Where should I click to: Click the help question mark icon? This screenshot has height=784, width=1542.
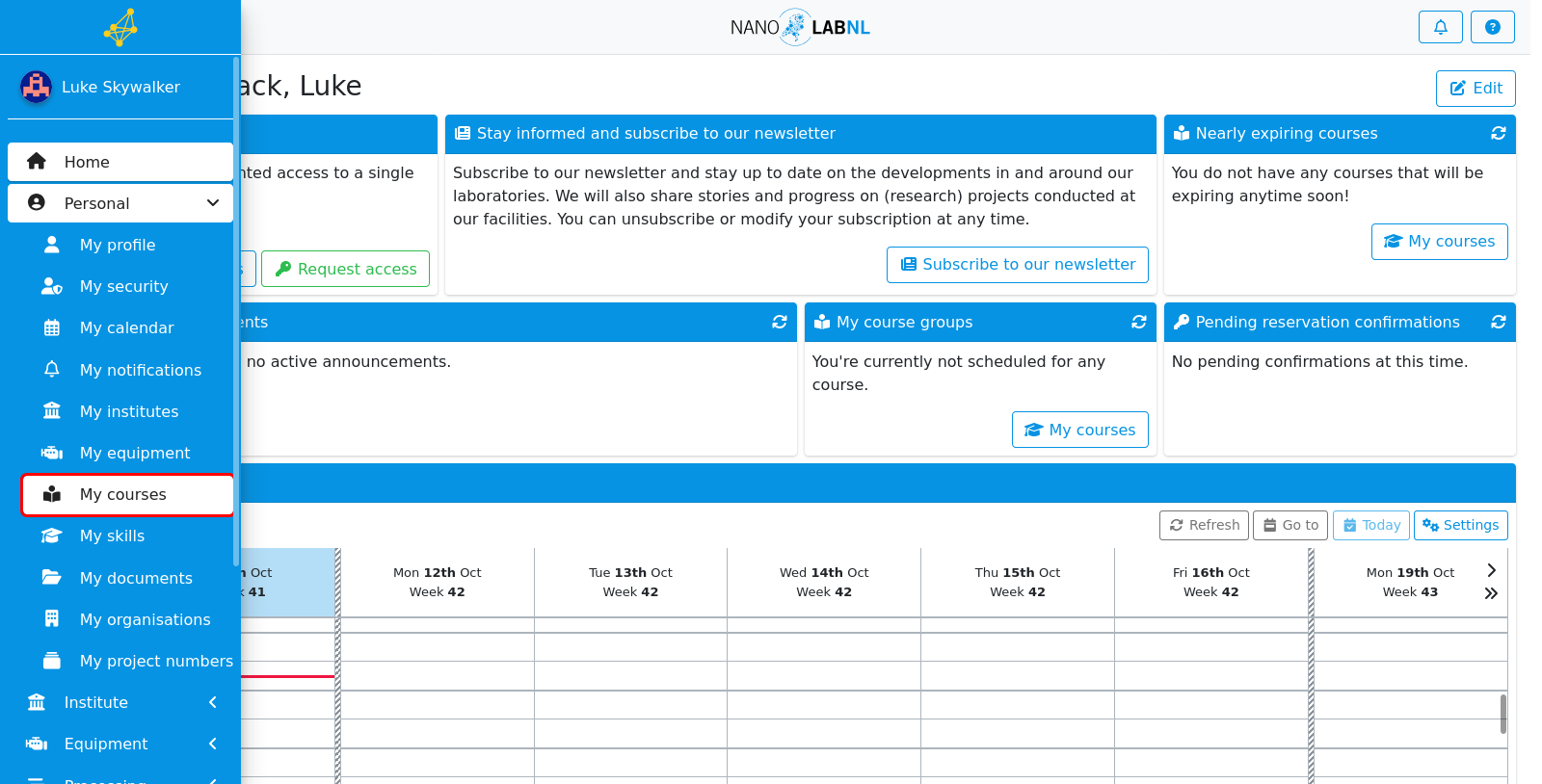[x=1492, y=27]
